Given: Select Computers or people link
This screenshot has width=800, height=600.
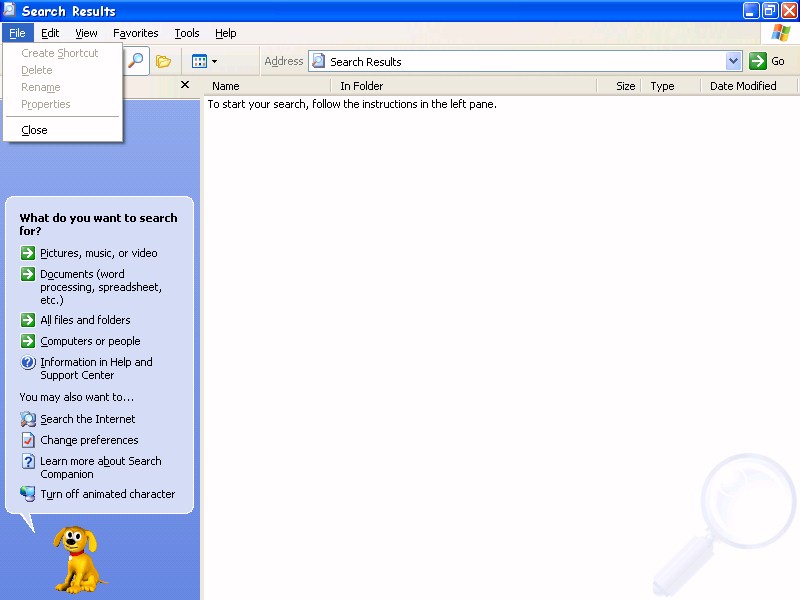Looking at the screenshot, I should click(x=90, y=341).
